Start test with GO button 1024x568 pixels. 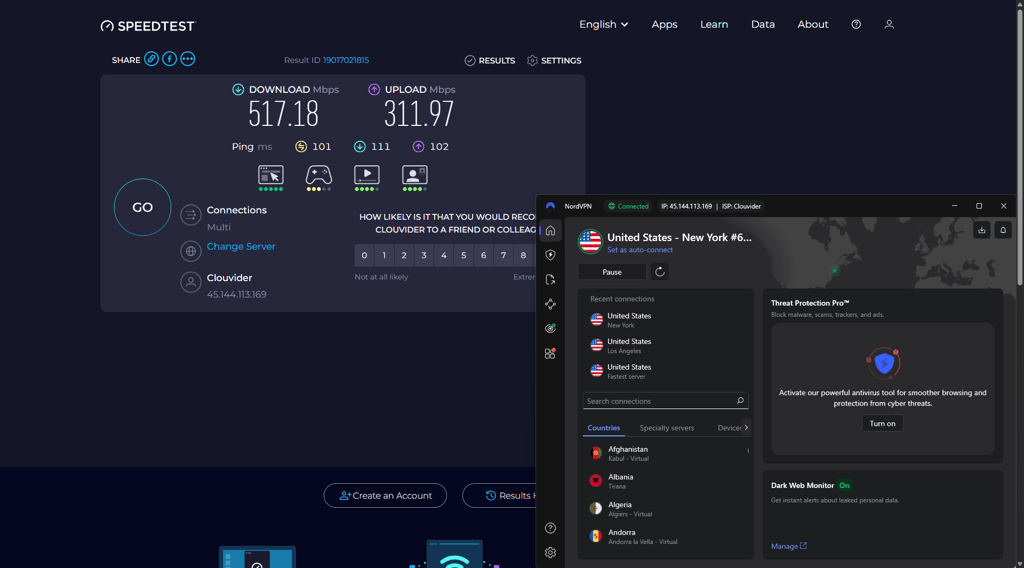tap(142, 207)
